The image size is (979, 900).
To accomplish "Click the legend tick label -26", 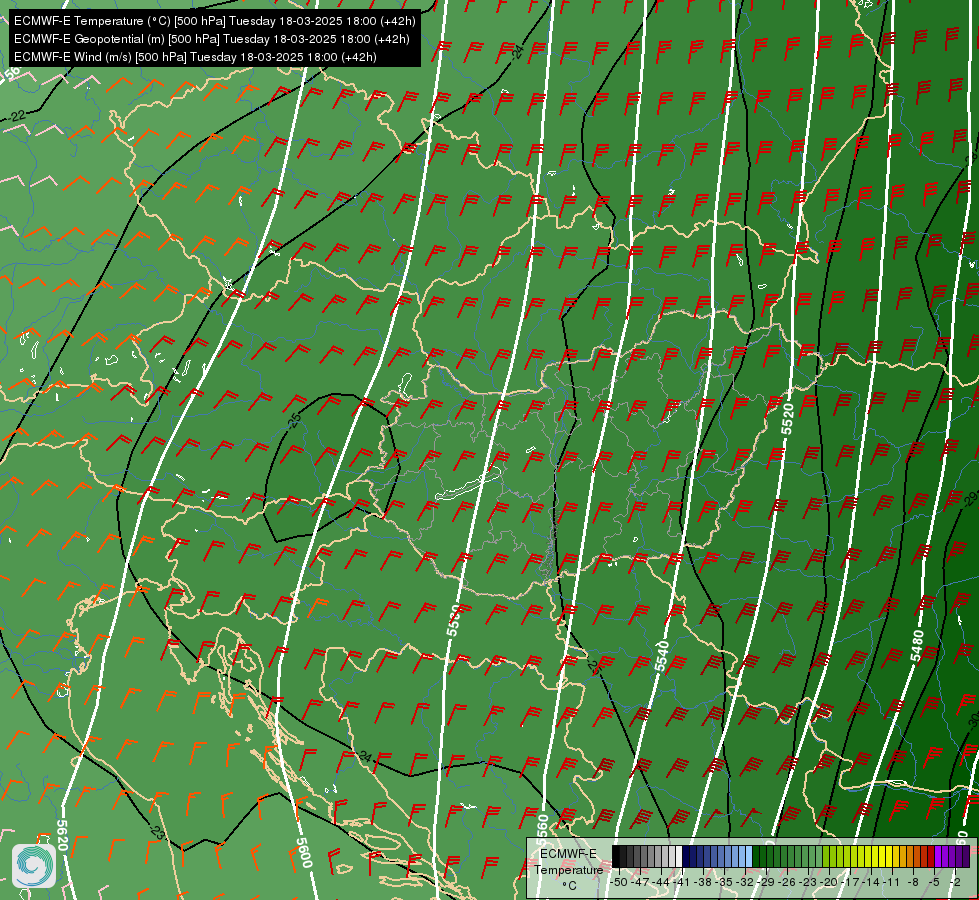I will click(787, 883).
